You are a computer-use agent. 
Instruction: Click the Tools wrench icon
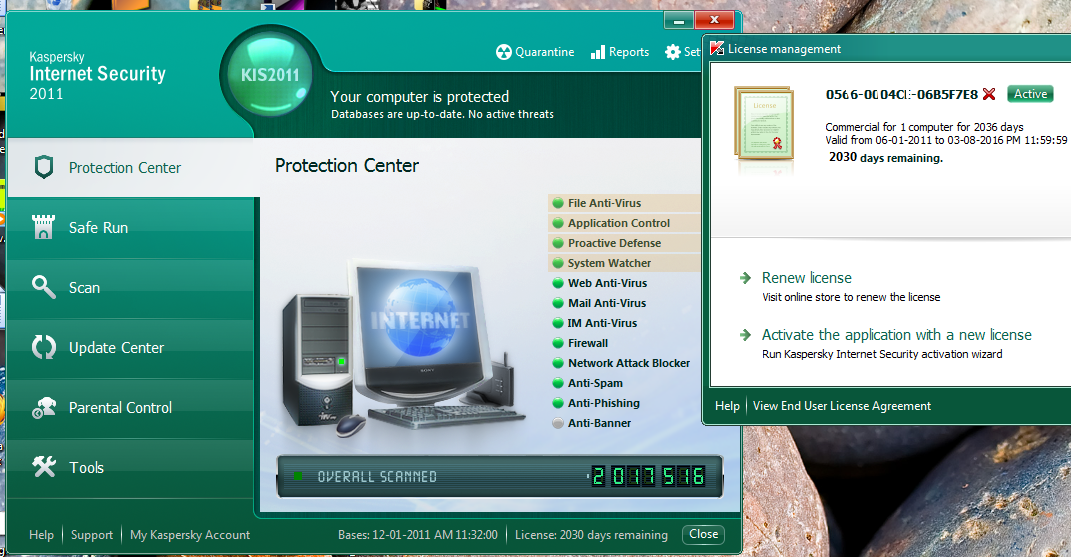coord(44,467)
